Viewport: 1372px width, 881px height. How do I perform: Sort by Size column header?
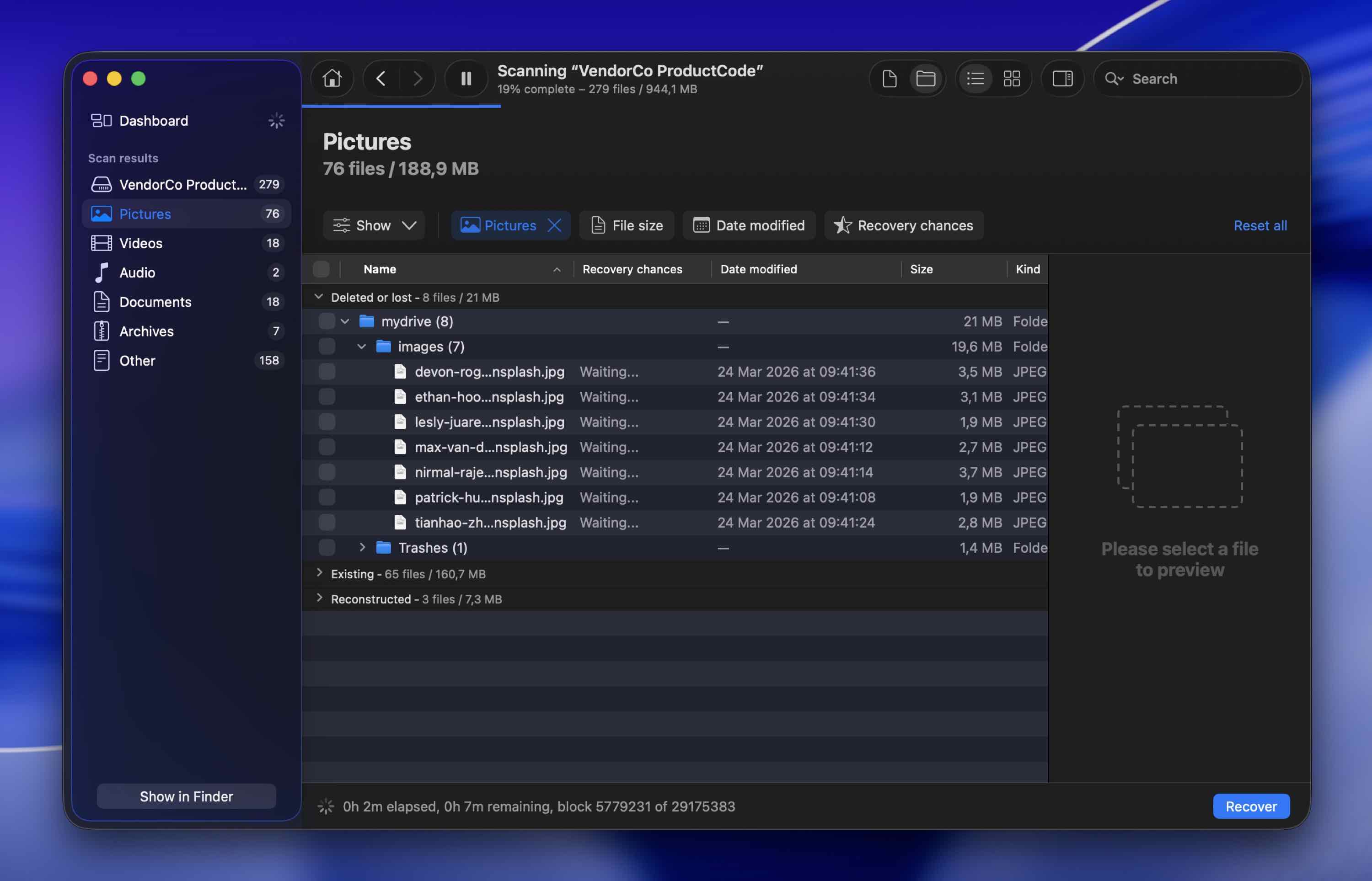click(954, 269)
